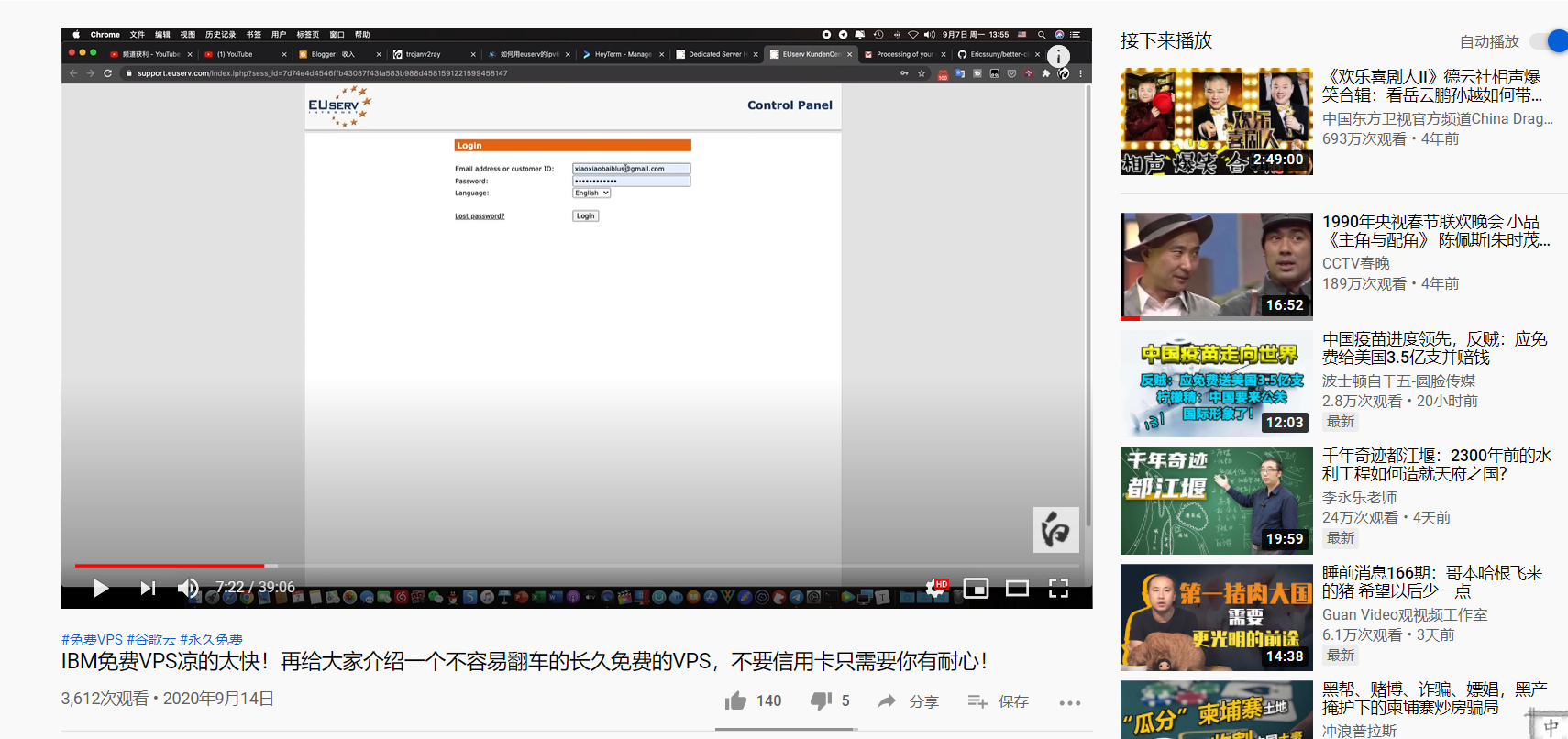Open the three-dot more actions menu
The width and height of the screenshot is (1568, 739).
1069,702
